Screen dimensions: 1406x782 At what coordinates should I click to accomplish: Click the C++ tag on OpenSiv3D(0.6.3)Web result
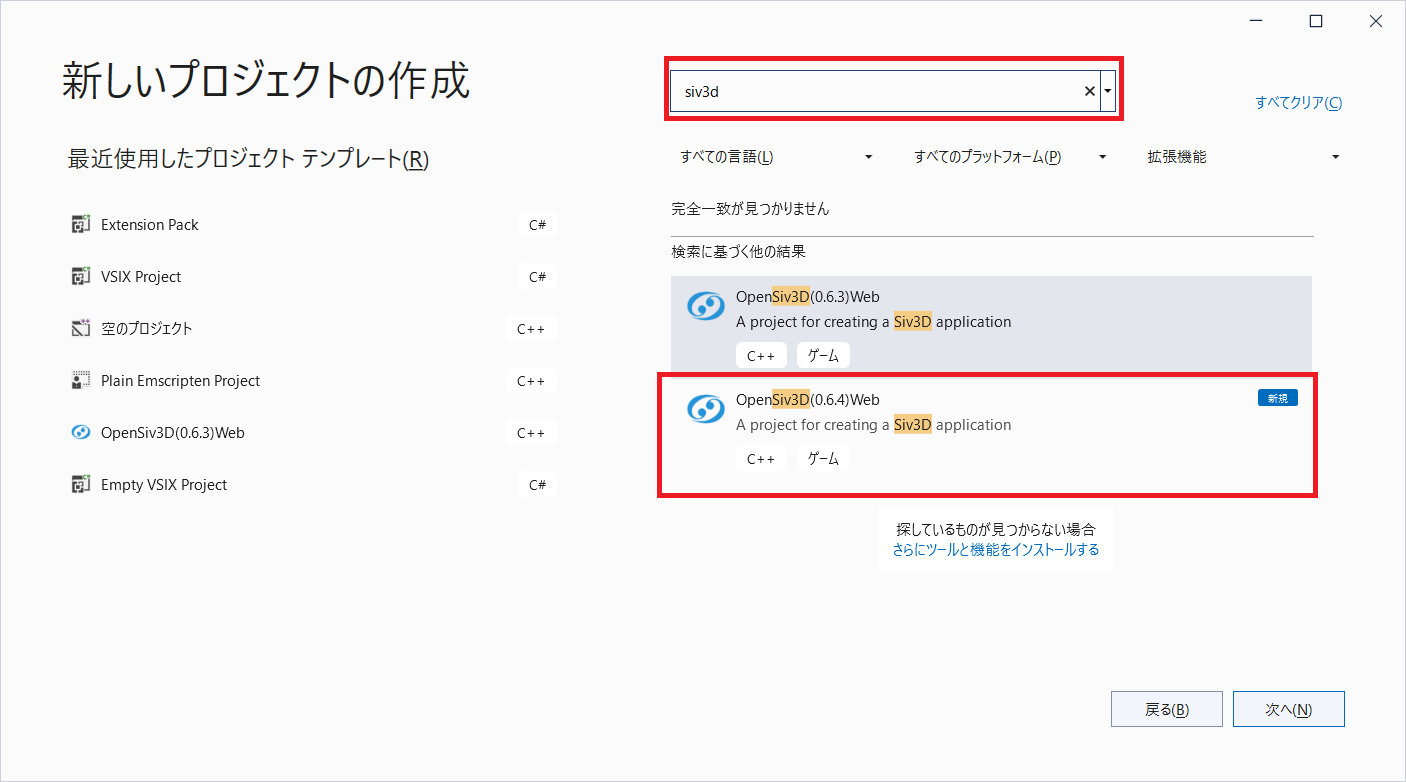tap(761, 355)
